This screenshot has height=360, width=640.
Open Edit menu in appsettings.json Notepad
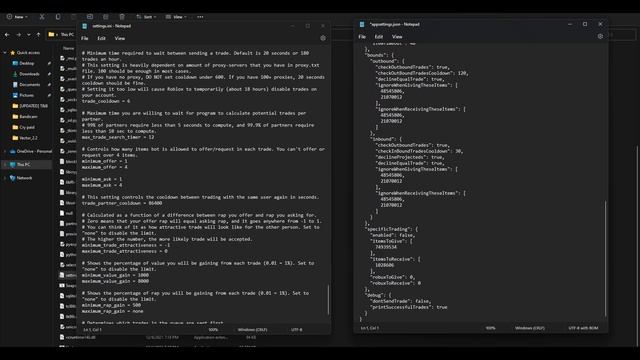379,36
